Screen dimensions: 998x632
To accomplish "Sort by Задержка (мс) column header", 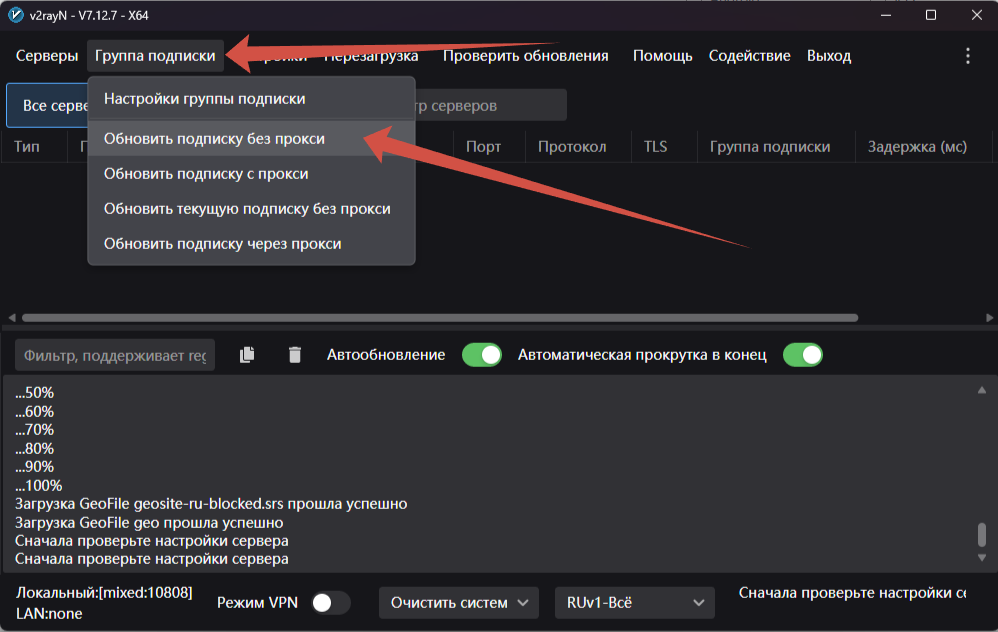I will (x=917, y=146).
